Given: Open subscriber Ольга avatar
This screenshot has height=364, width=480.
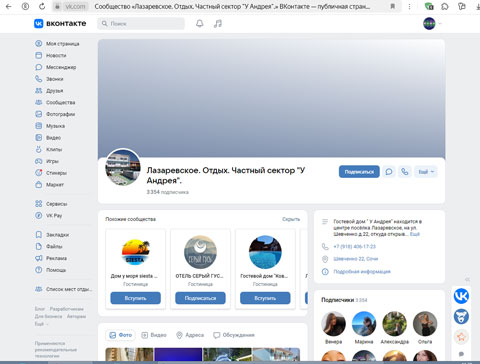Looking at the screenshot, I should click(x=425, y=323).
